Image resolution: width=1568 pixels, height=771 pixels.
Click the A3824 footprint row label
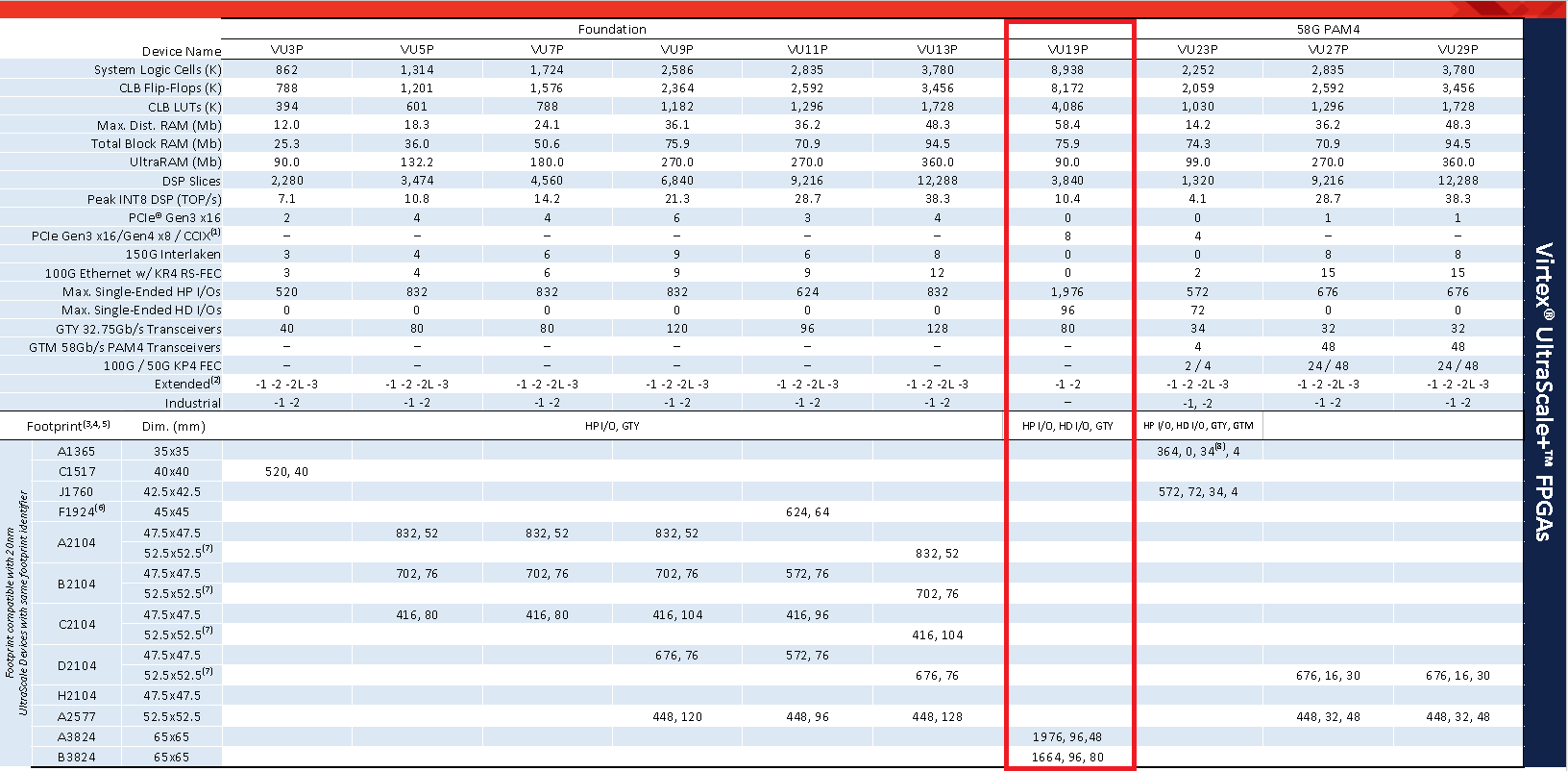coord(77,737)
